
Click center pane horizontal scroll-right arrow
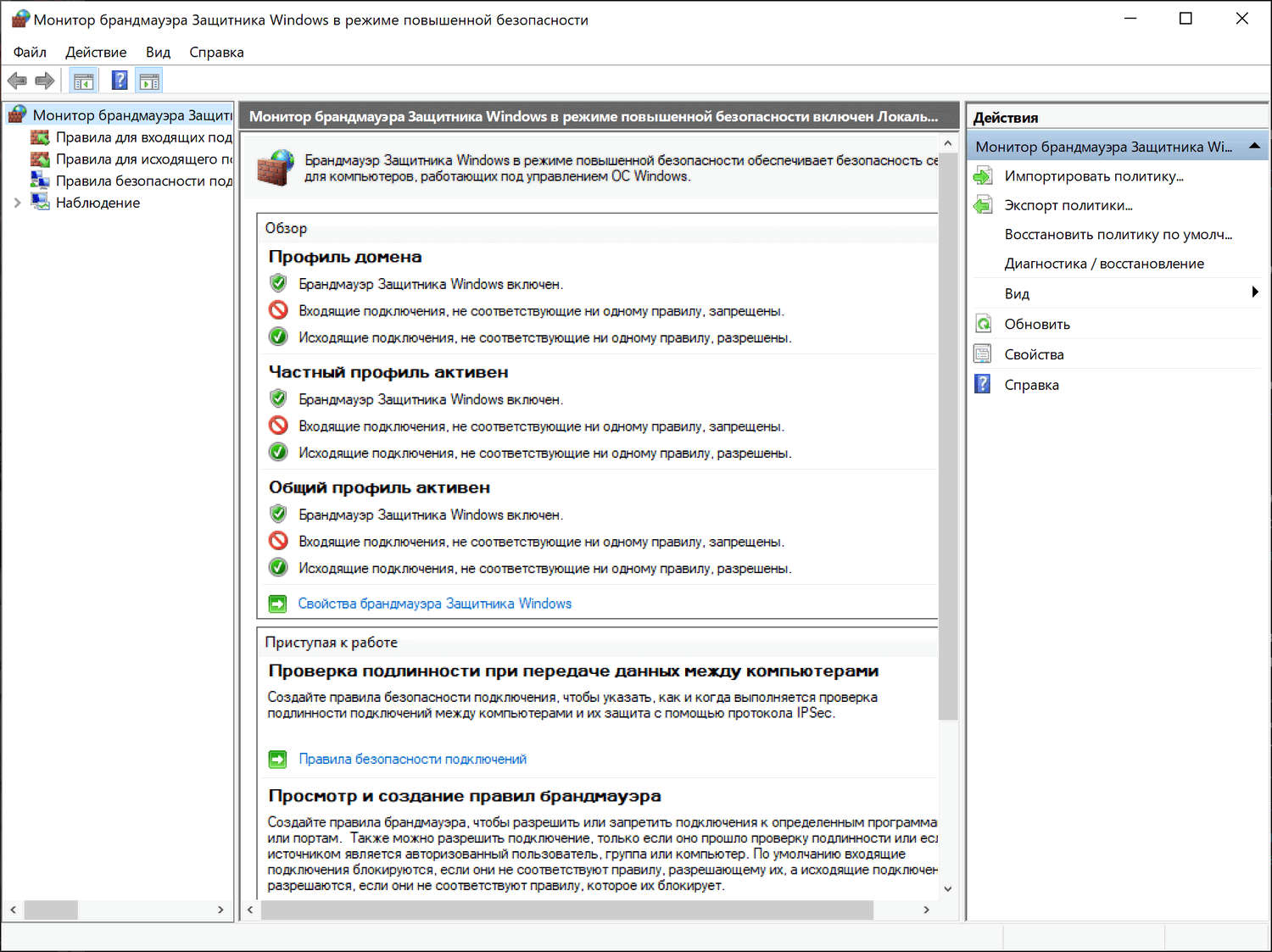[x=926, y=910]
